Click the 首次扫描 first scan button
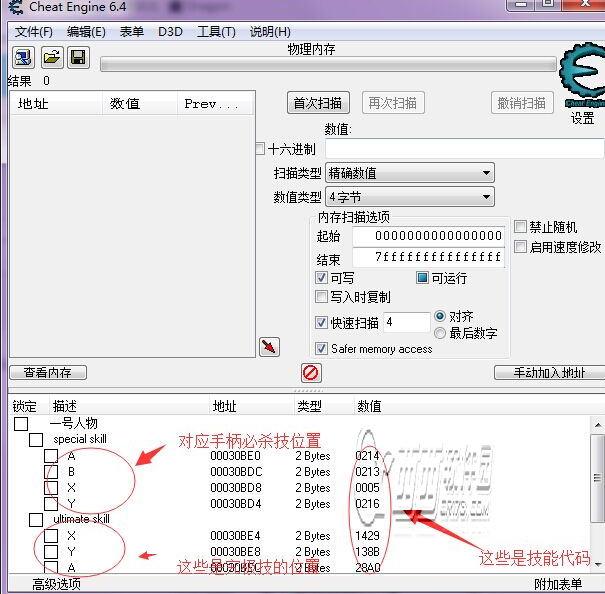Image resolution: width=605 pixels, height=594 pixels. (318, 103)
